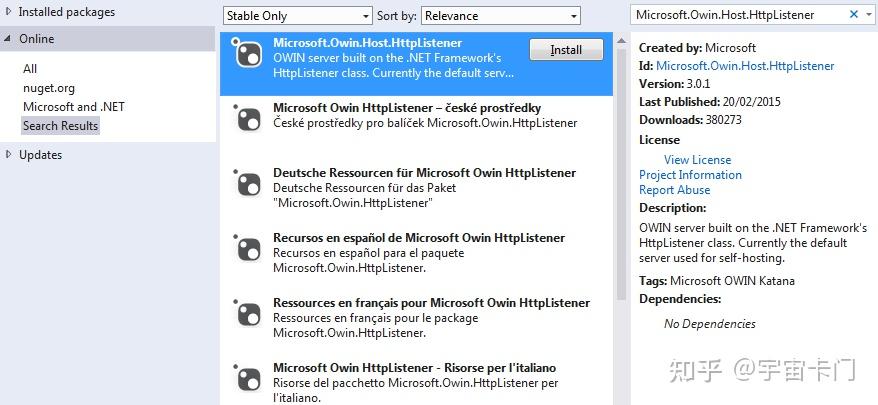Screen dimensions: 878x405
Task: Open the Project Information link
Action: (x=690, y=175)
